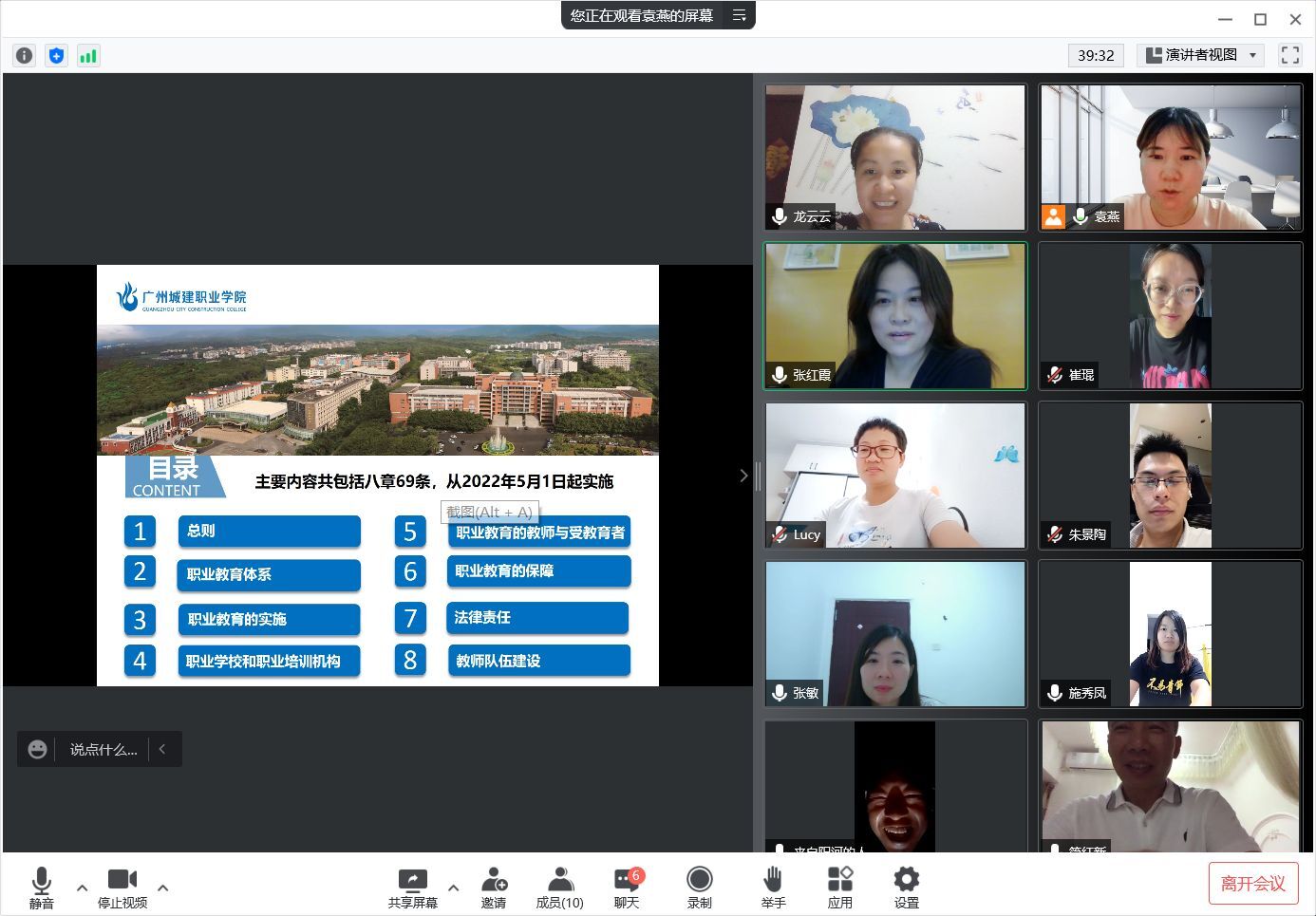Screen dimensions: 1316x916
Task: Open the 应用 apps icon
Action: pyautogui.click(x=839, y=888)
